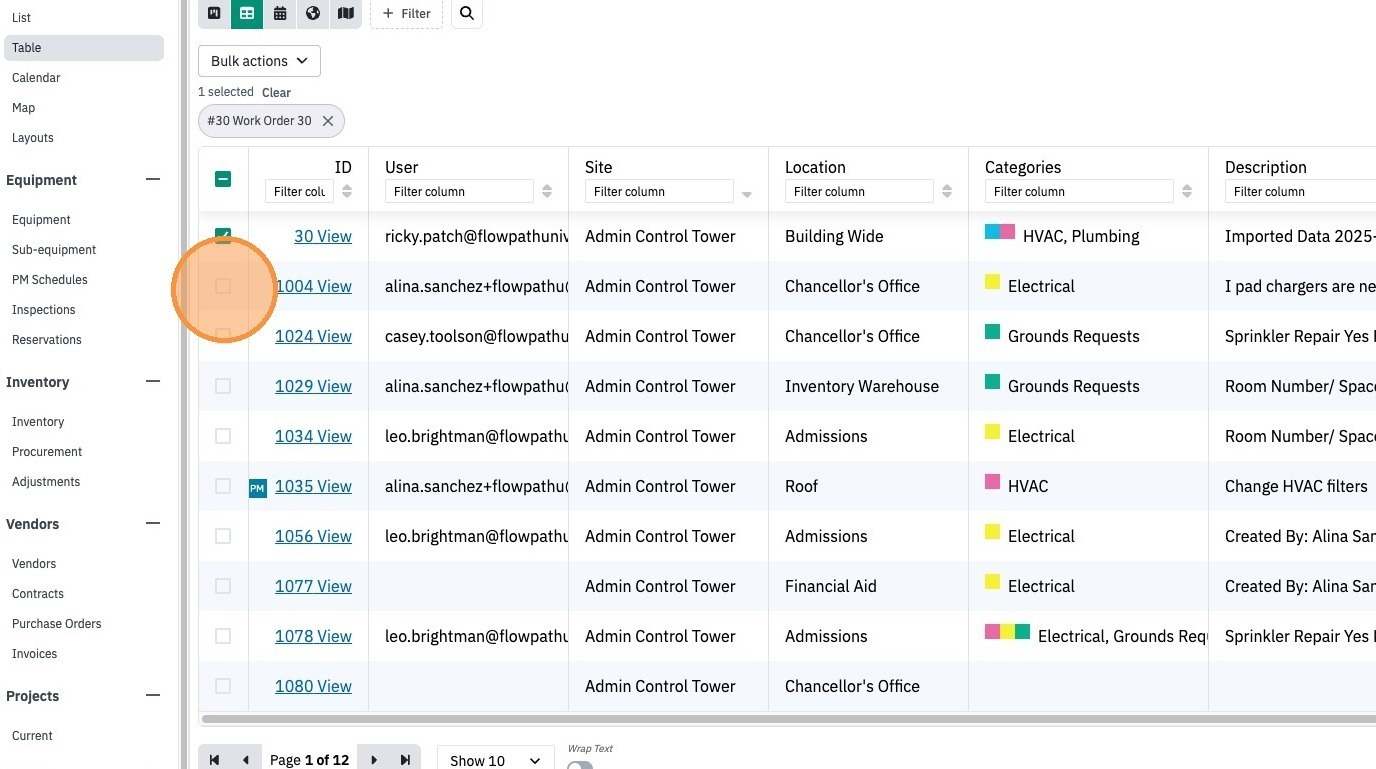Collapse the Projects sidebar section
1376x769 pixels.
pos(153,696)
